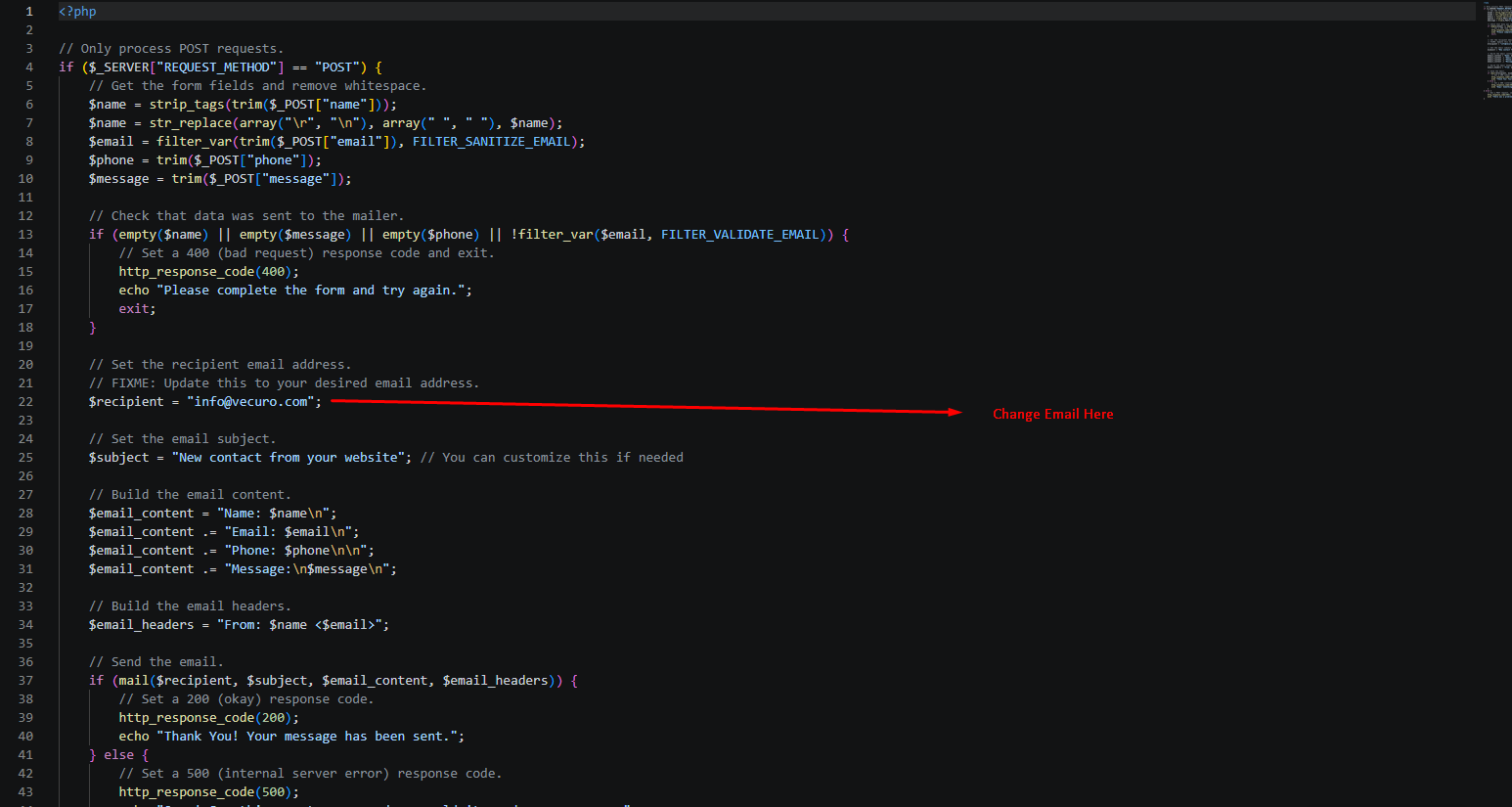Click line number 22 in the gutter

[25, 402]
